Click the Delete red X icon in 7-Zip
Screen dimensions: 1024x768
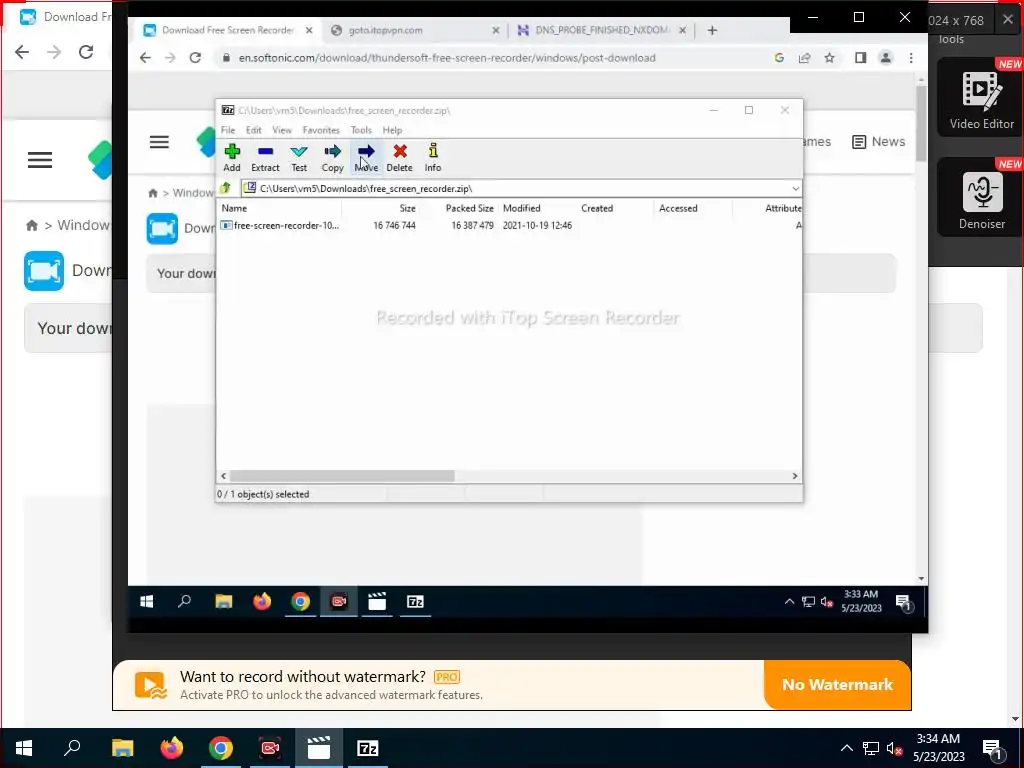click(400, 158)
